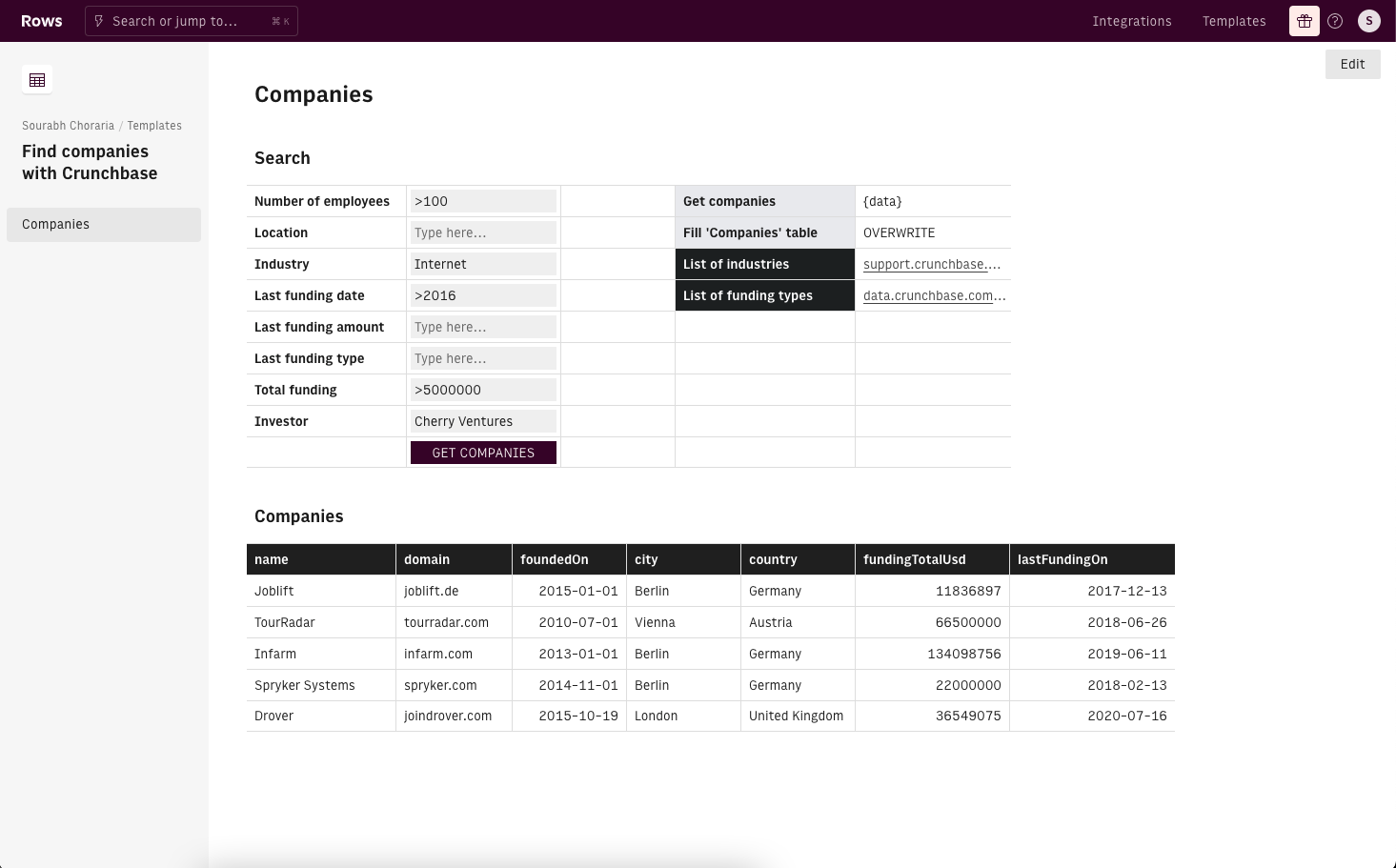Select the Get companies label cell

pos(765,201)
